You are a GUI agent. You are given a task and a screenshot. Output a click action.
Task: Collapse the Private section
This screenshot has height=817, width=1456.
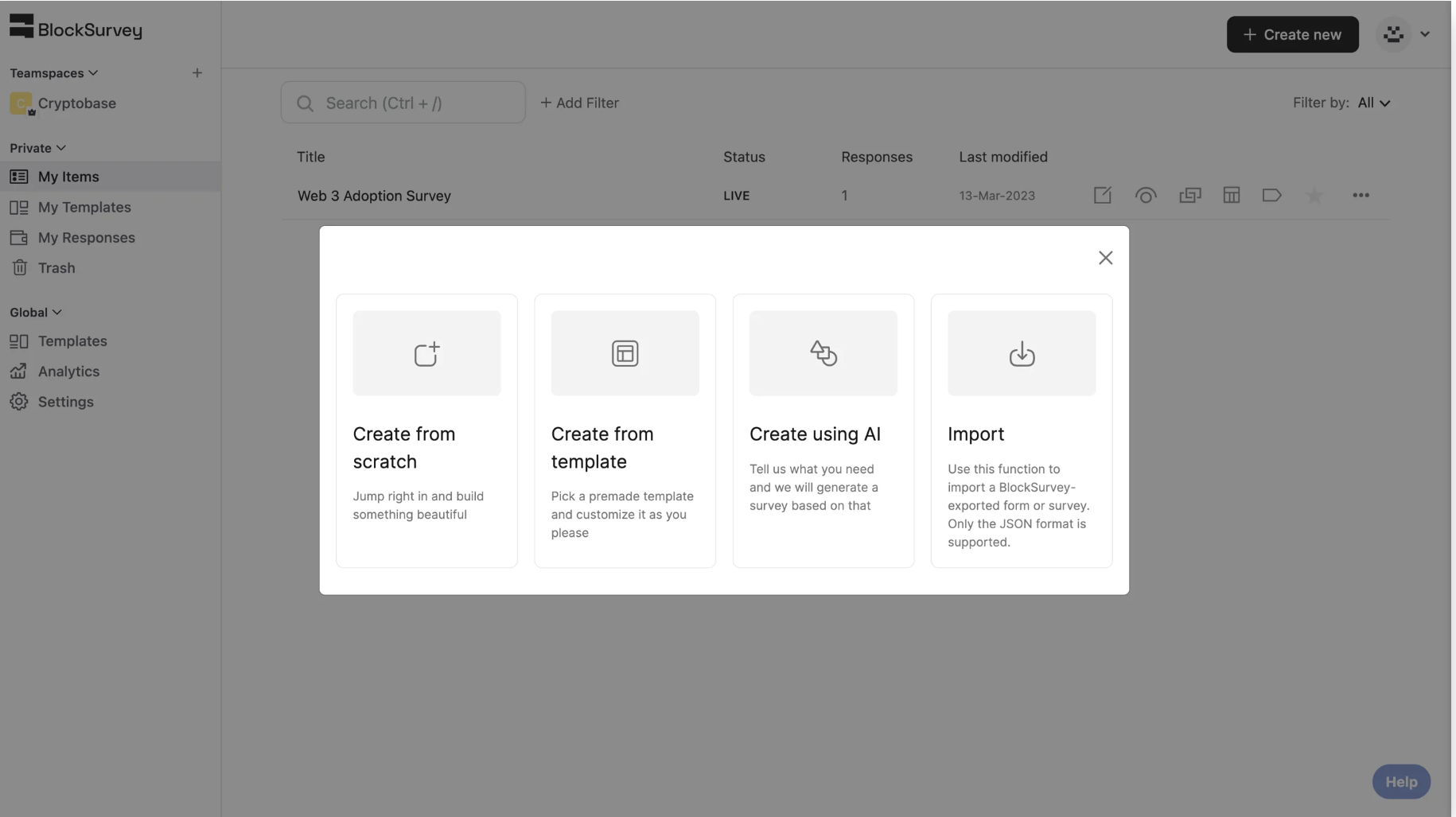[x=37, y=148]
